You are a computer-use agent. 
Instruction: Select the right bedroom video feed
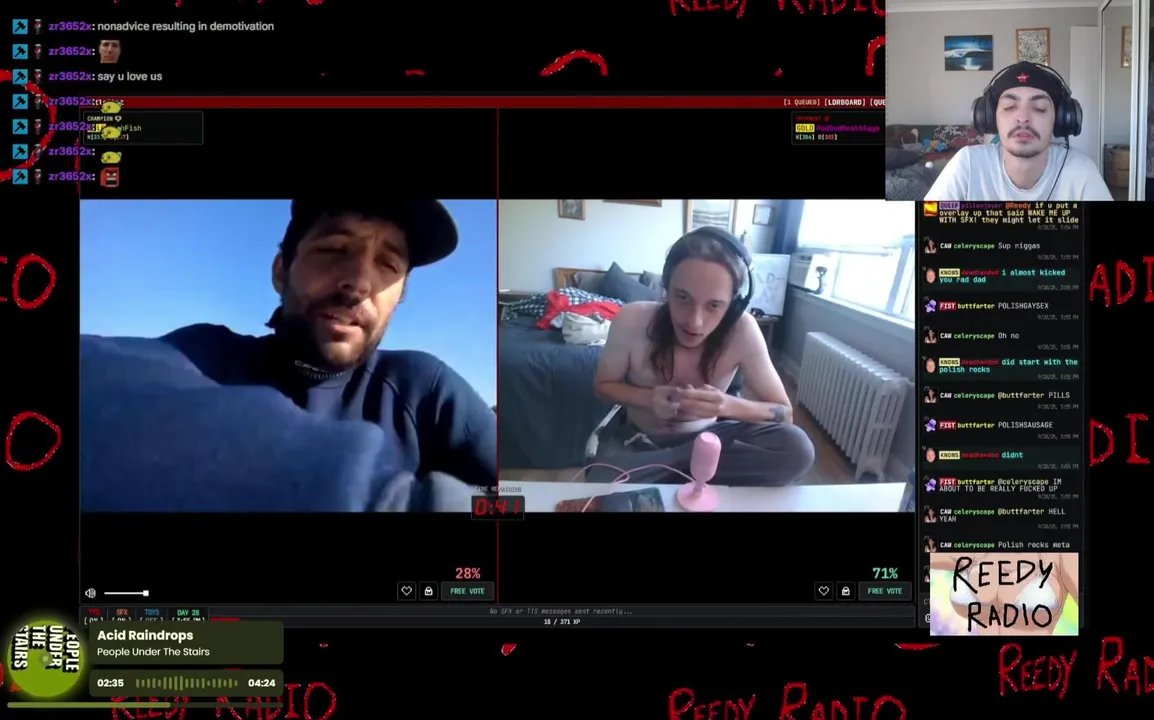pyautogui.click(x=707, y=356)
